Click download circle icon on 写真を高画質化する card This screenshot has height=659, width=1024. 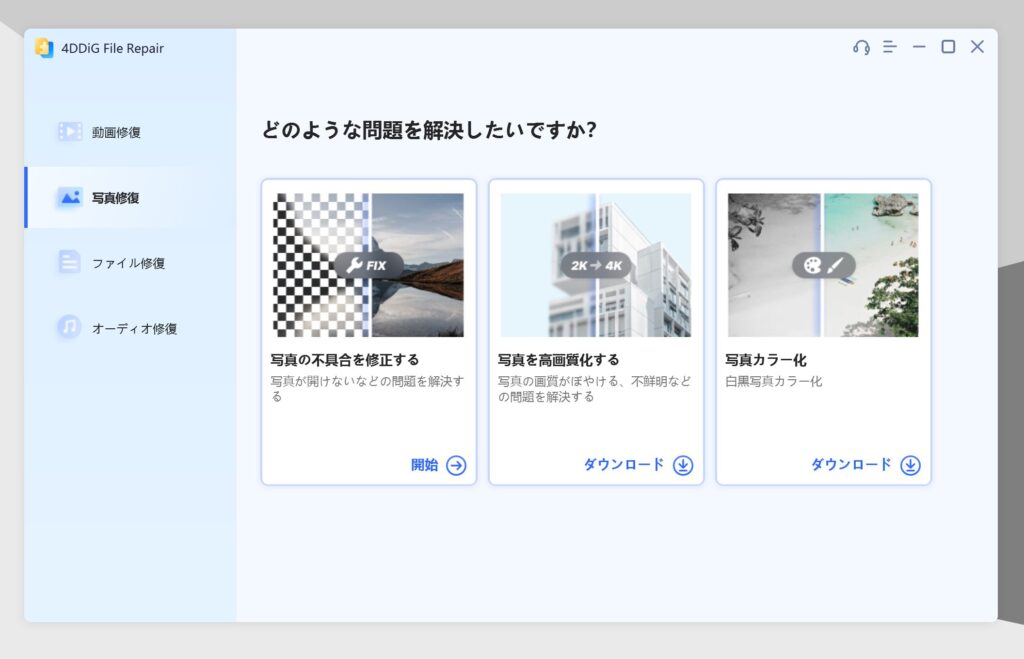coord(683,465)
